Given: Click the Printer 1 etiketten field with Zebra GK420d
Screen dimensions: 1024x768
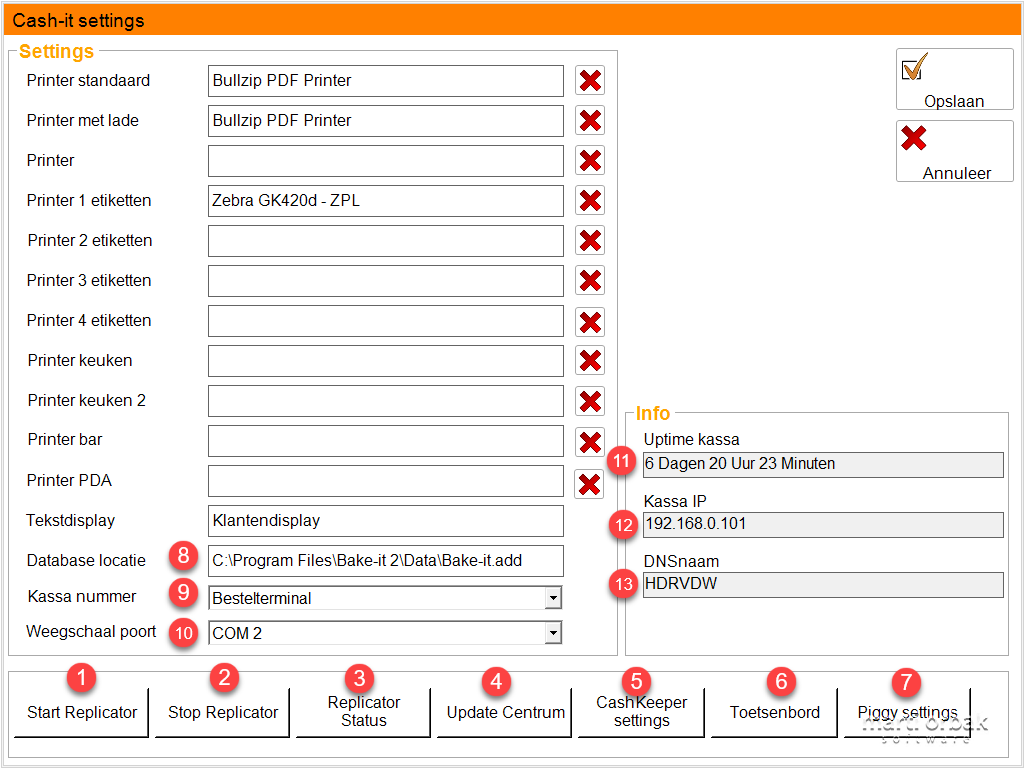Looking at the screenshot, I should click(386, 200).
